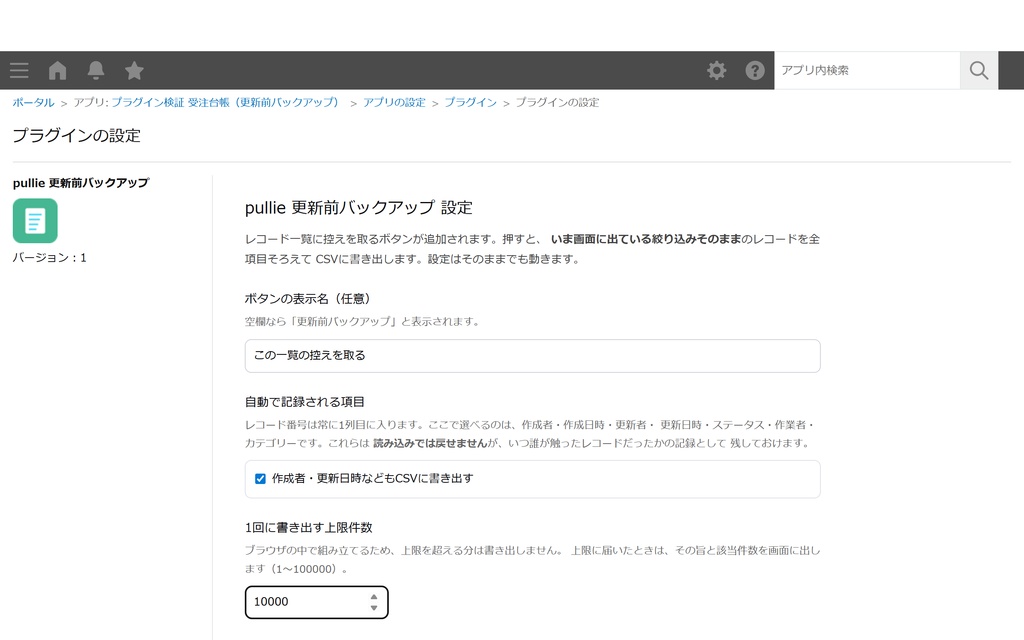Image resolution: width=1024 pixels, height=640 pixels.
Task: Click the sidebar title pullie 更新前バックアップ
Action: pyautogui.click(x=80, y=183)
